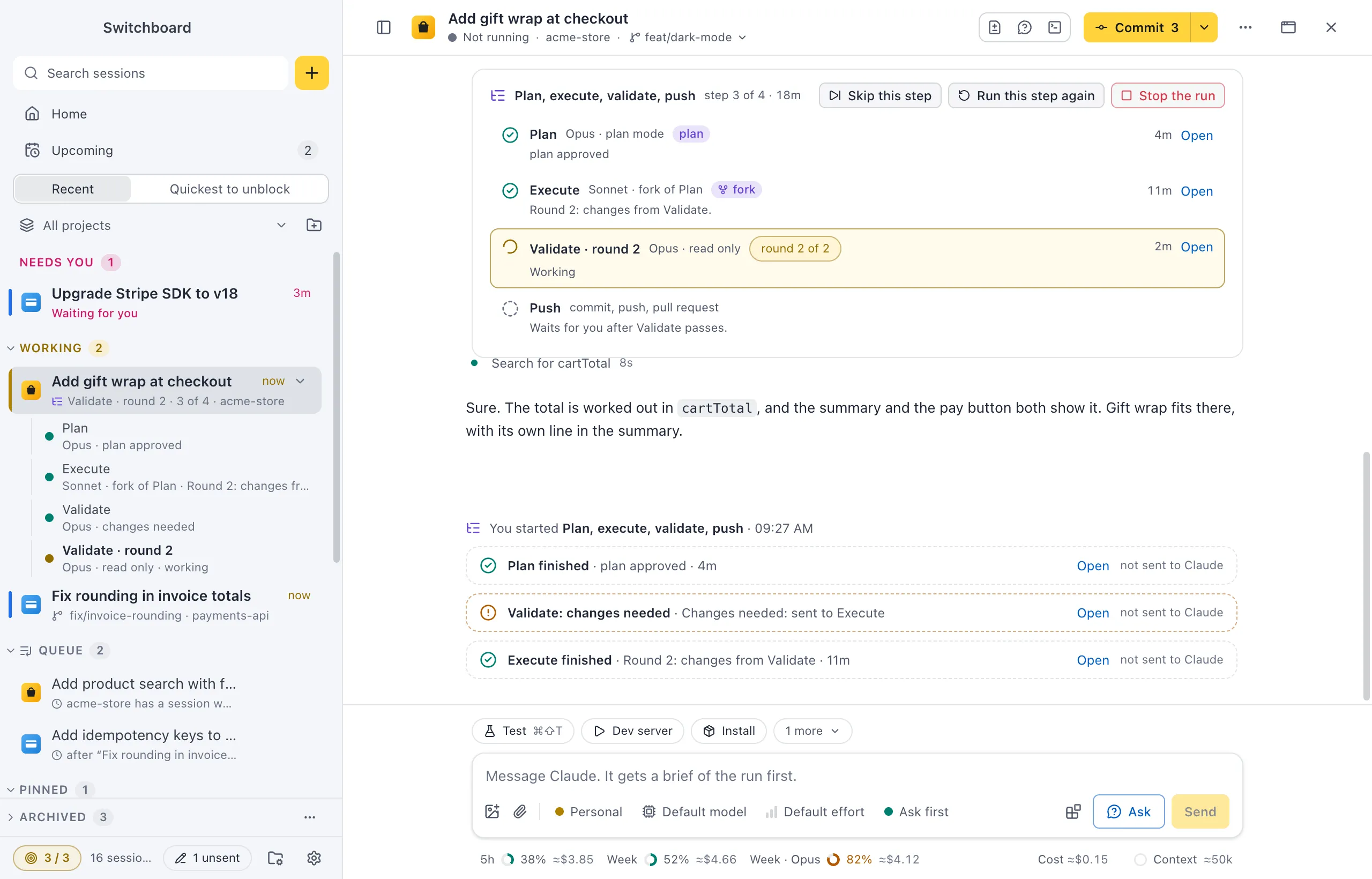1372x879 pixels.
Task: Open the 1 more actions dropdown
Action: [812, 731]
